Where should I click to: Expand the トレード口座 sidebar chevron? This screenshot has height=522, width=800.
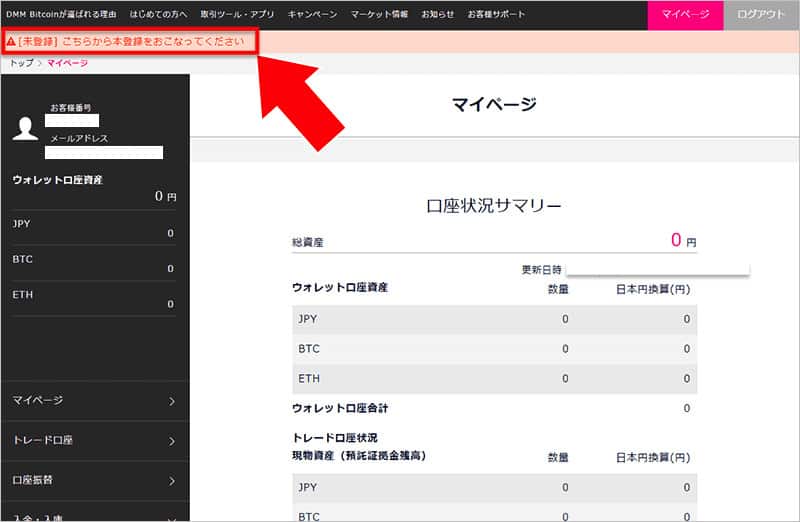click(x=172, y=441)
